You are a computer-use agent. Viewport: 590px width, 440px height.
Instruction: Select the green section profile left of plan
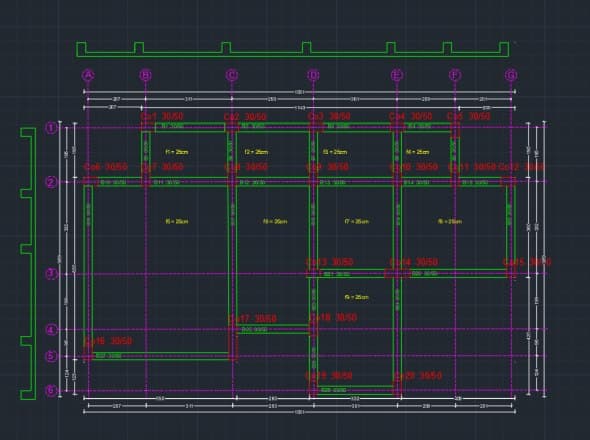coord(28,263)
